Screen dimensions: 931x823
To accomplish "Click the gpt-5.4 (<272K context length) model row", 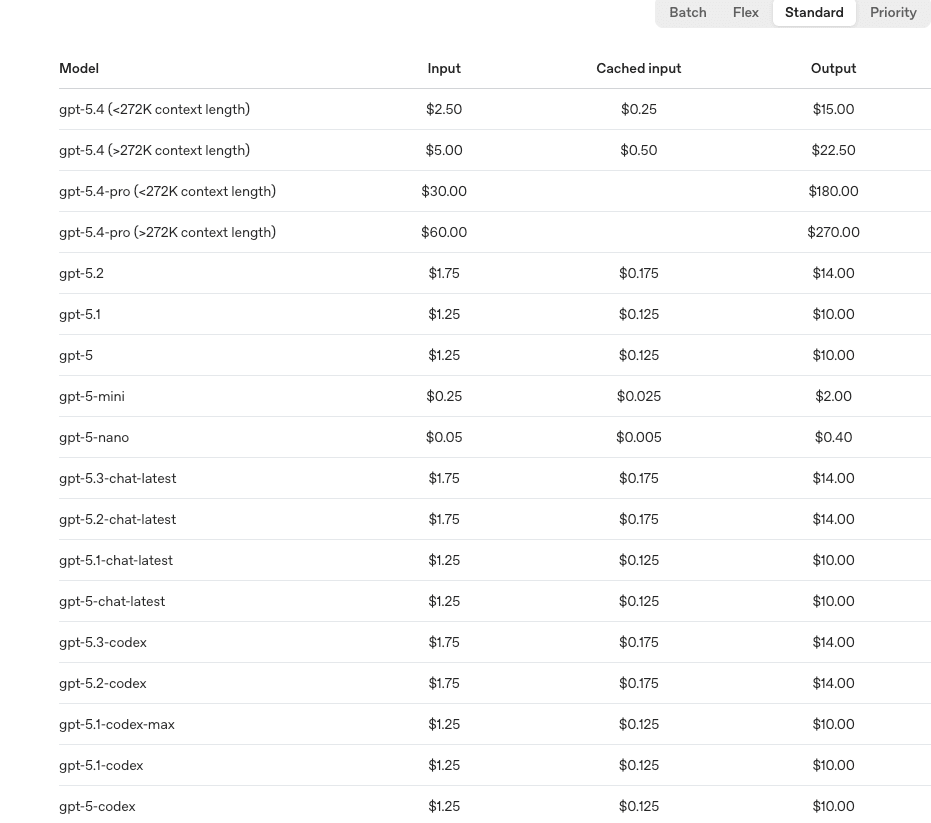I will [154, 109].
